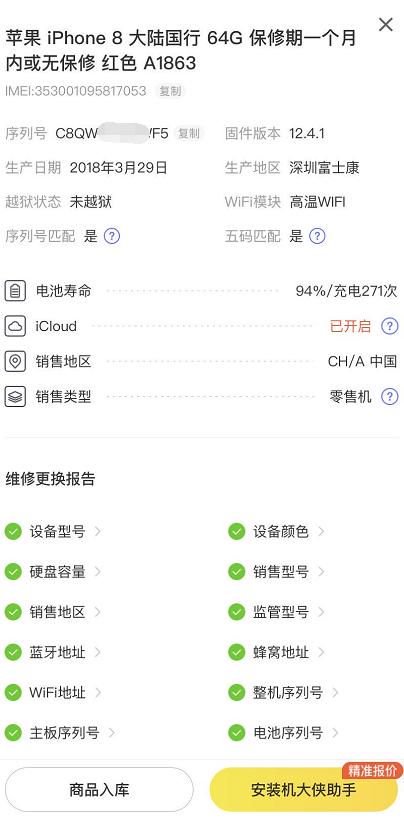404x823 pixels.
Task: Expand 设备型号 check details
Action: click(53, 532)
